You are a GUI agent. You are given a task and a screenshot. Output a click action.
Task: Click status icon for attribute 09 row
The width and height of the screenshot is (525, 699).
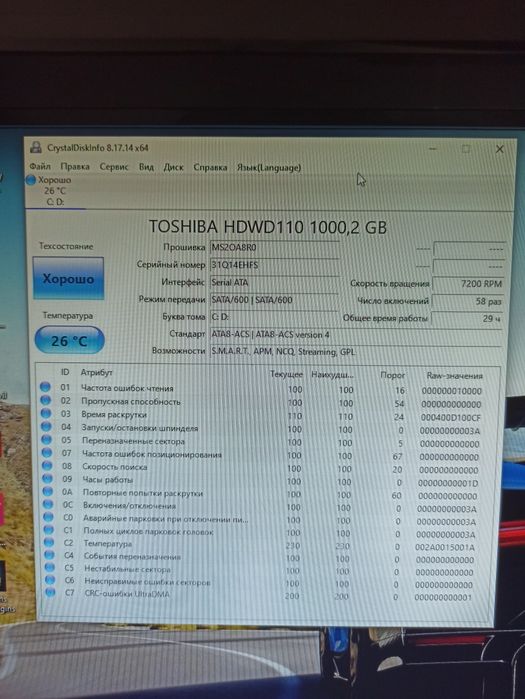click(47, 478)
